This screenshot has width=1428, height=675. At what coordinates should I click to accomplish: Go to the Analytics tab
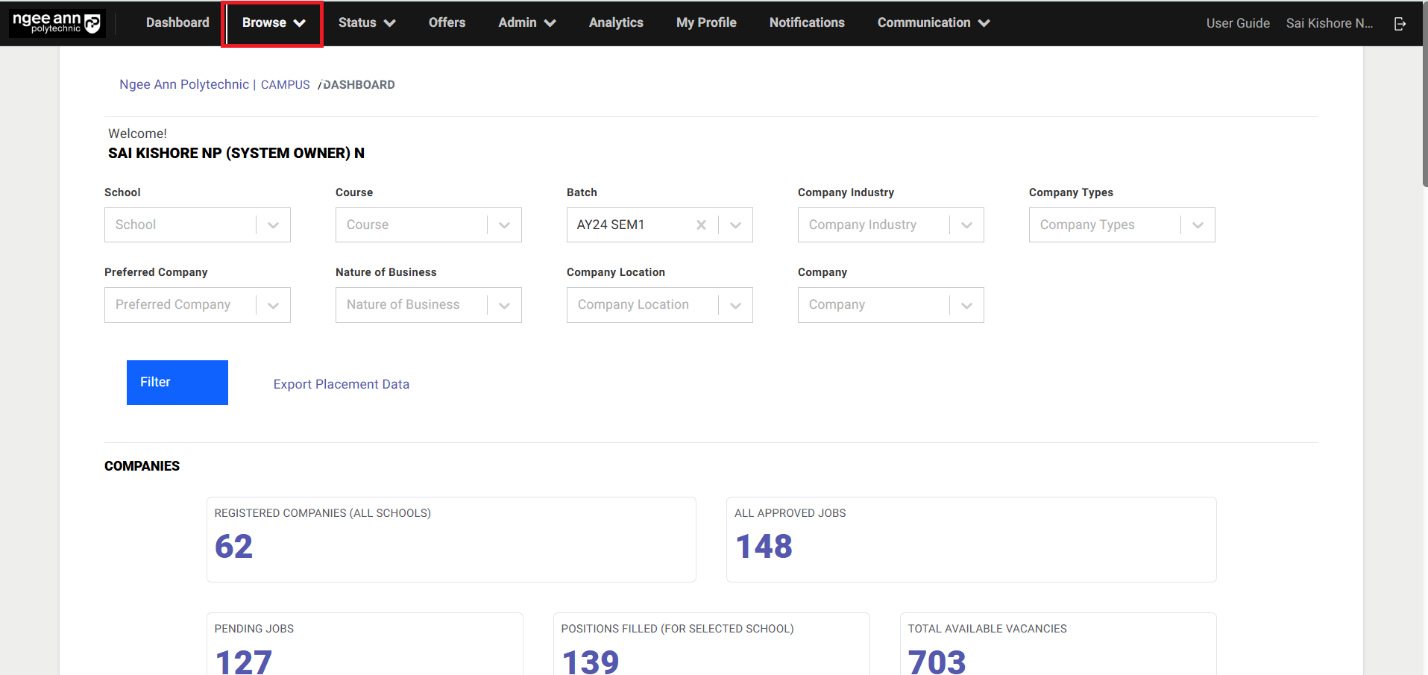point(616,23)
